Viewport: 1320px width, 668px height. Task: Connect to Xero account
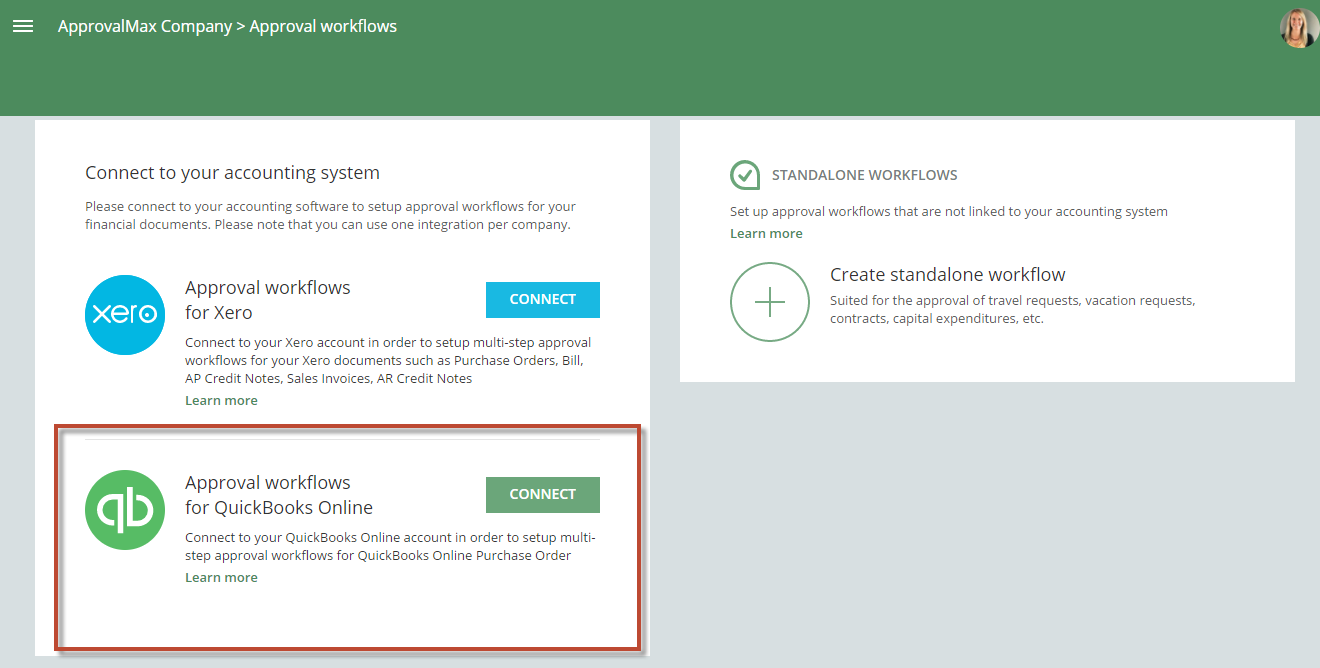pyautogui.click(x=543, y=300)
